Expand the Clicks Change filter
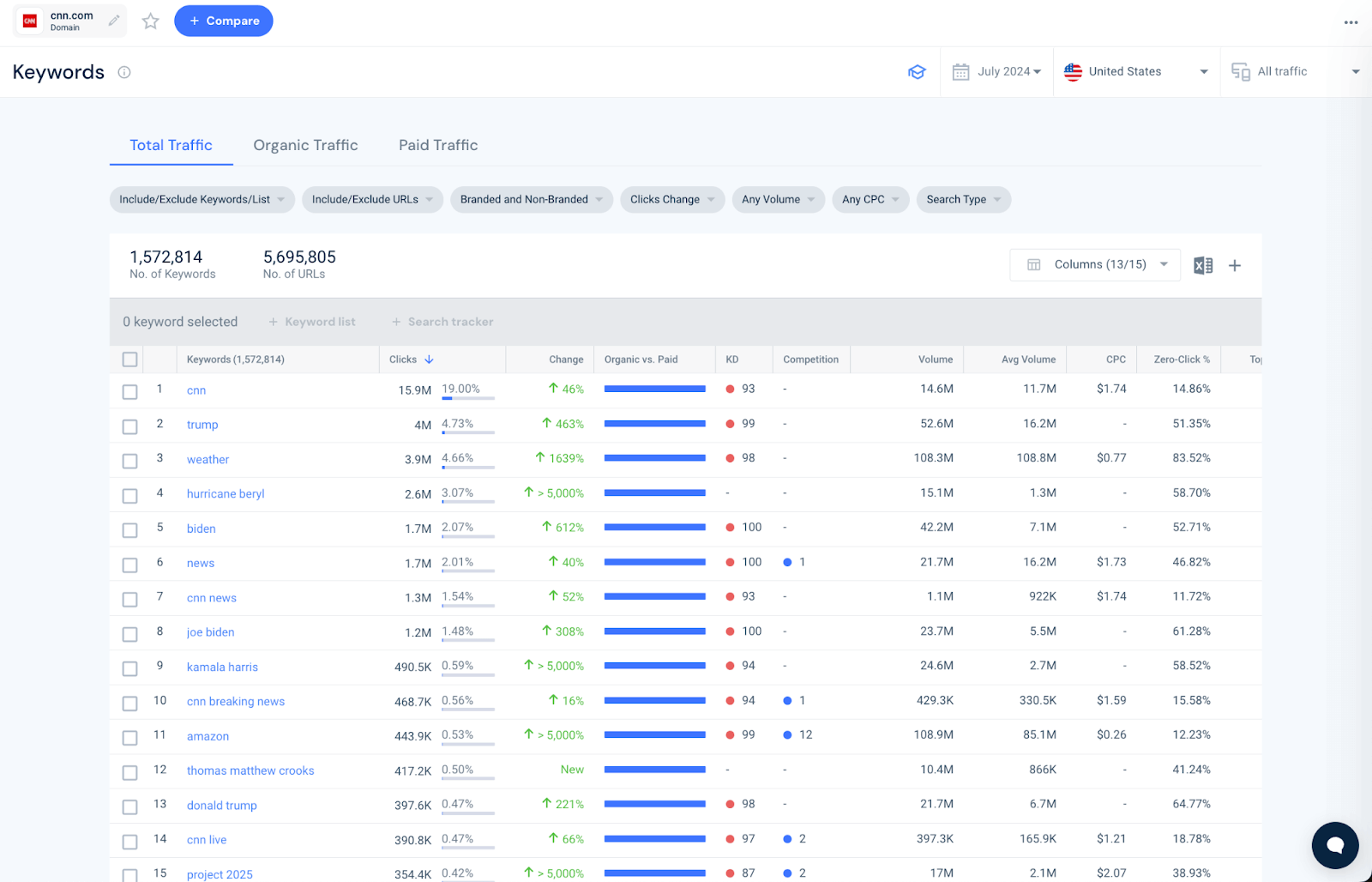The width and height of the screenshot is (1372, 882). coord(672,200)
